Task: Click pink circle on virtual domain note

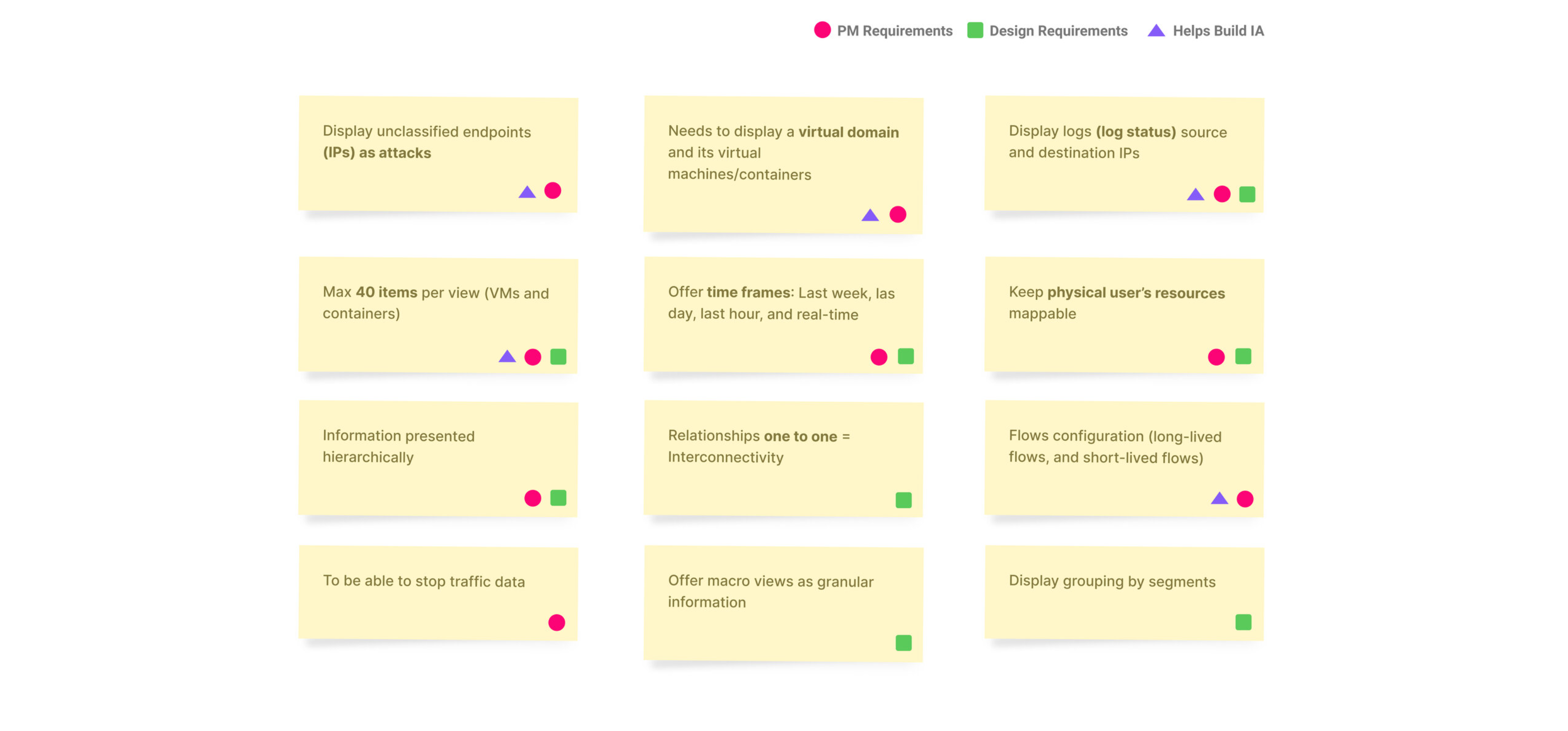Action: coord(897,214)
